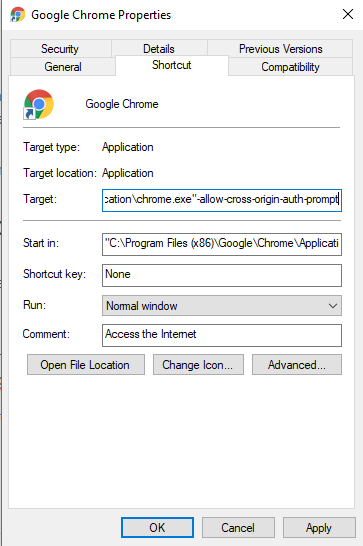Click the 'Shortcut key:' label
Screen dimensions: 363x546
pyautogui.click(x=54, y=274)
